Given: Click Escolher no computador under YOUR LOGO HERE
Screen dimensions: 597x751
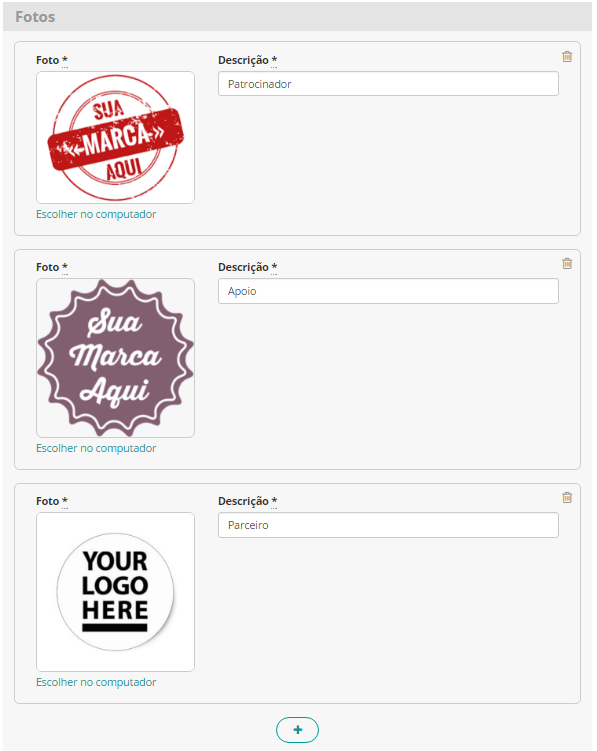Looking at the screenshot, I should click(x=96, y=682).
